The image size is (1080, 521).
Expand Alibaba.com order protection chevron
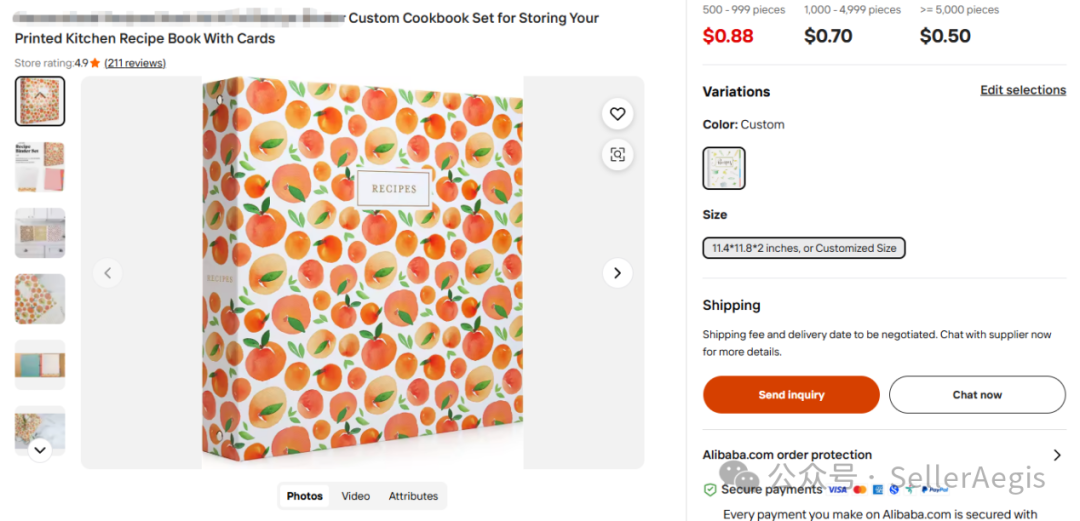1057,455
